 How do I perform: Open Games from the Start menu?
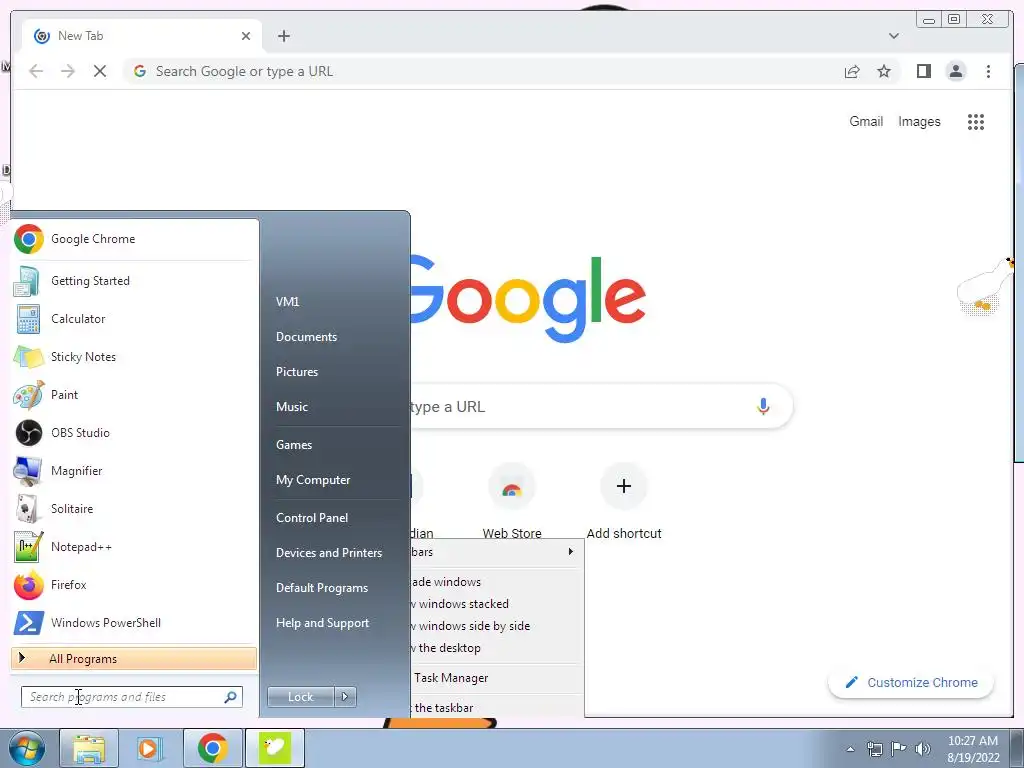coord(294,445)
